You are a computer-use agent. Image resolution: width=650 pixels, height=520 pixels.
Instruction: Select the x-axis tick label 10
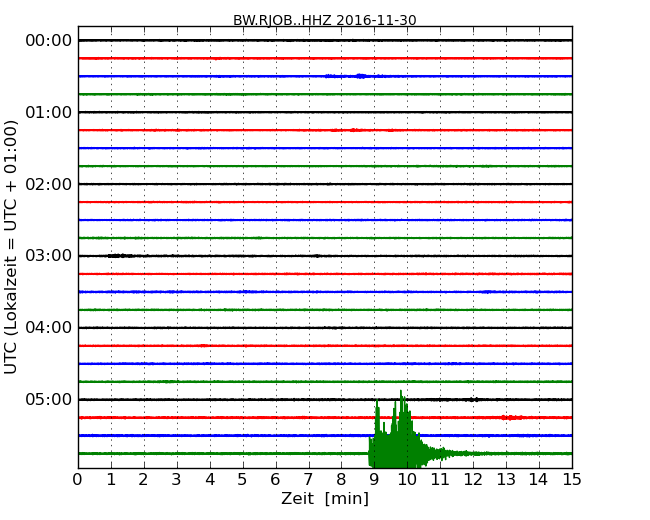407,480
